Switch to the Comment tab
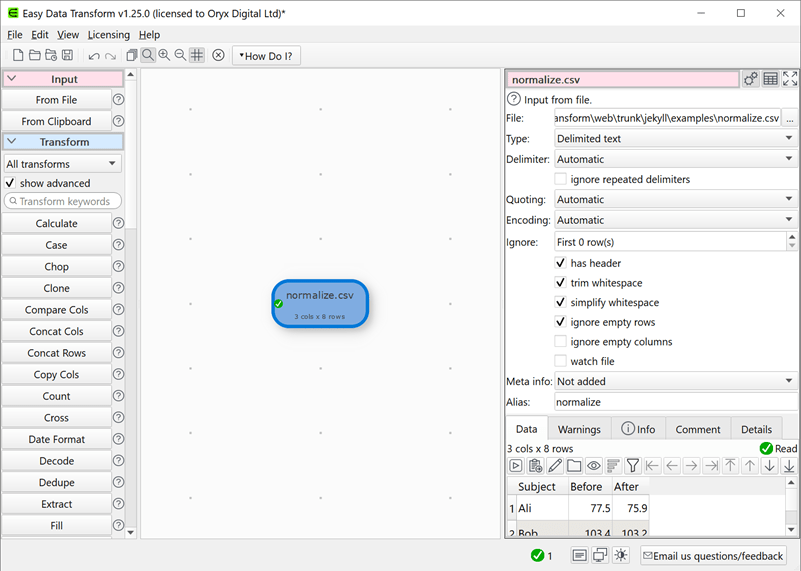The image size is (801, 571). click(x=698, y=430)
